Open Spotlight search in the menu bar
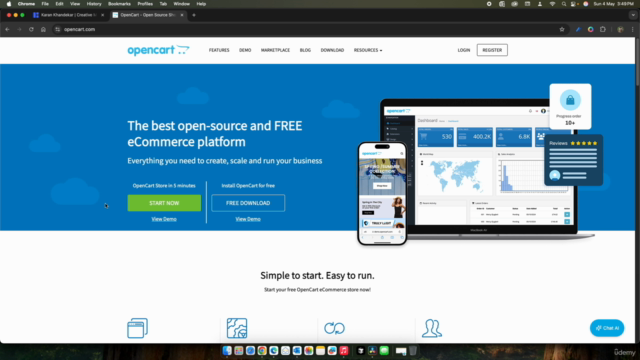This screenshot has width=640, height=360. [564, 4]
